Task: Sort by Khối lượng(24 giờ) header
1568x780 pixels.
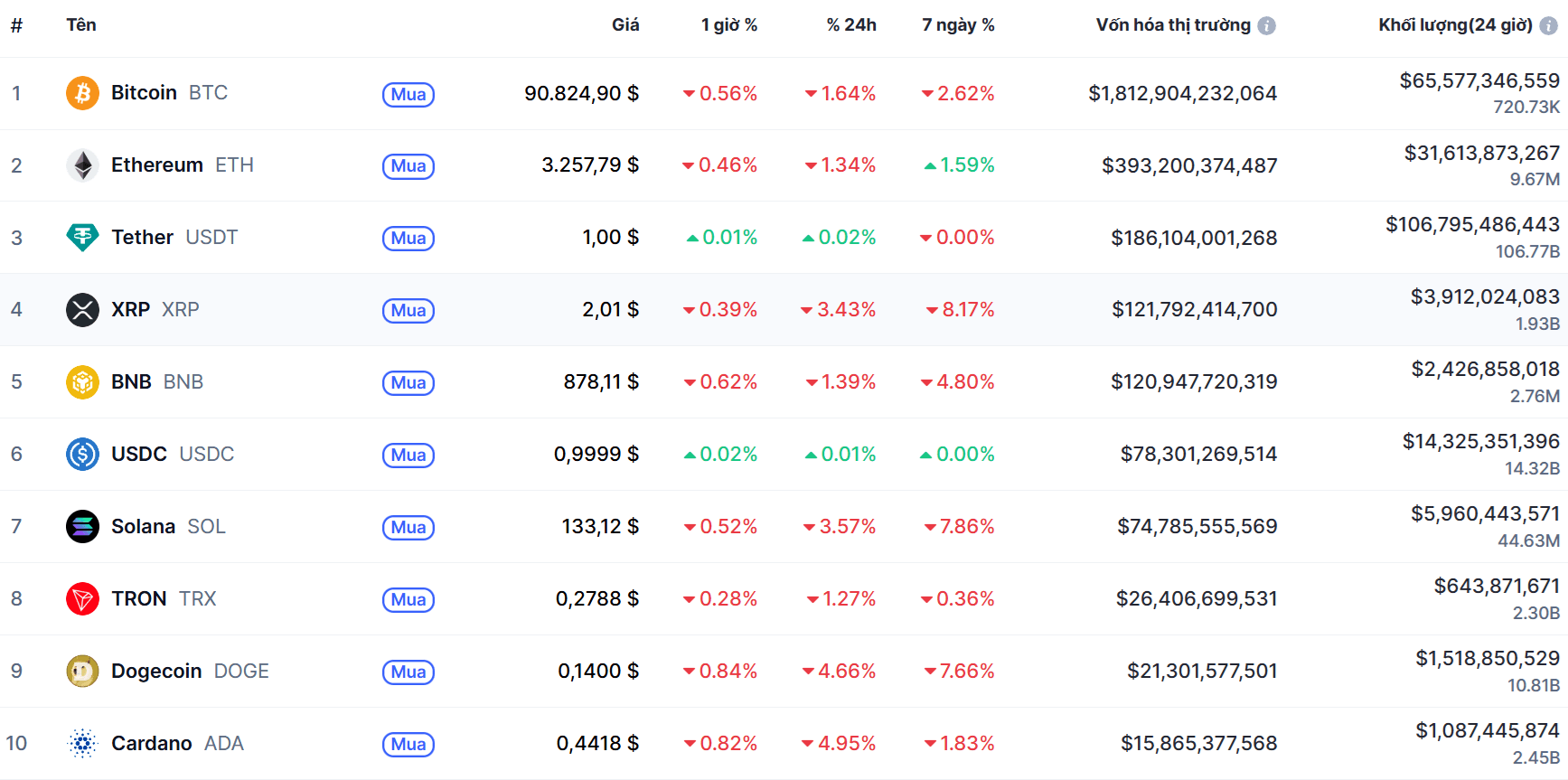Action: coord(1455,25)
